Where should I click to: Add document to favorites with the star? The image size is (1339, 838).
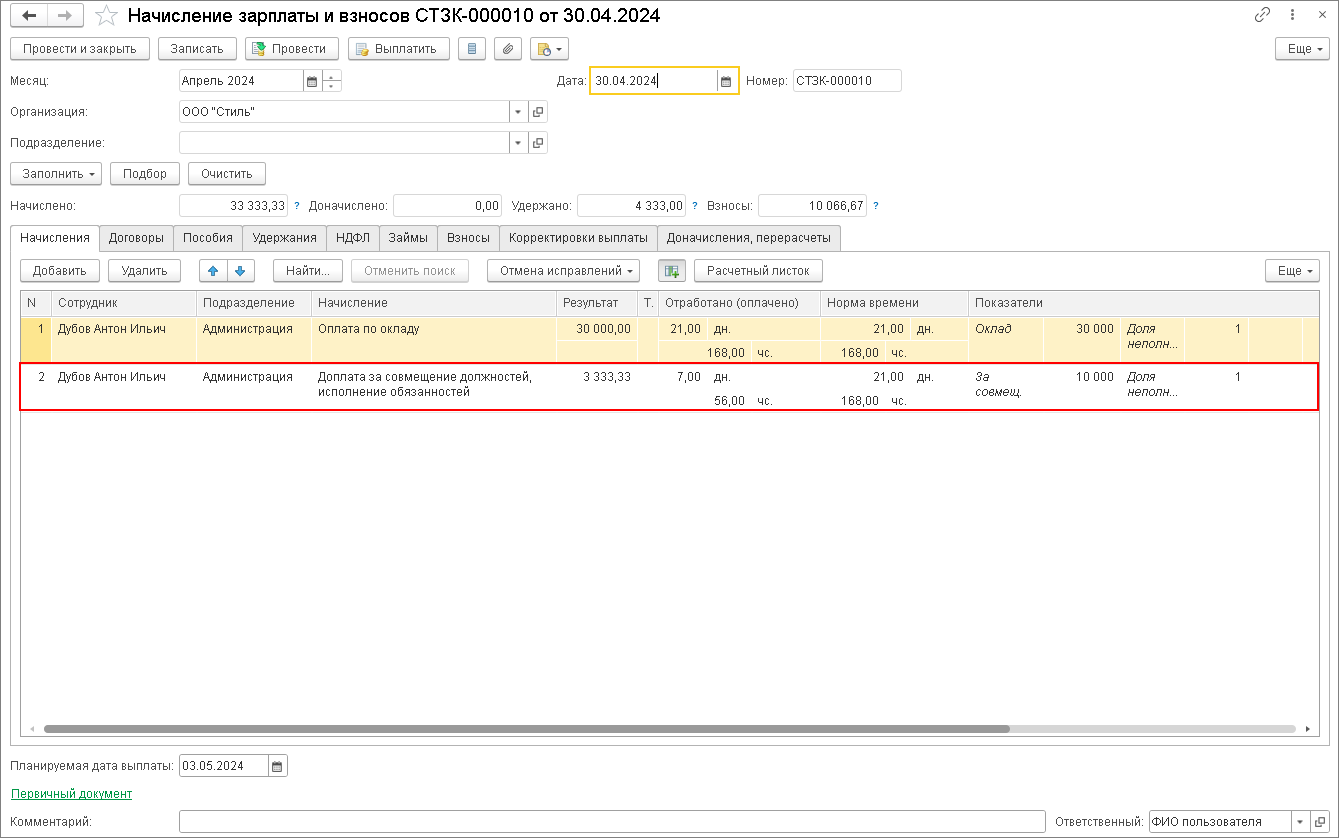(105, 16)
